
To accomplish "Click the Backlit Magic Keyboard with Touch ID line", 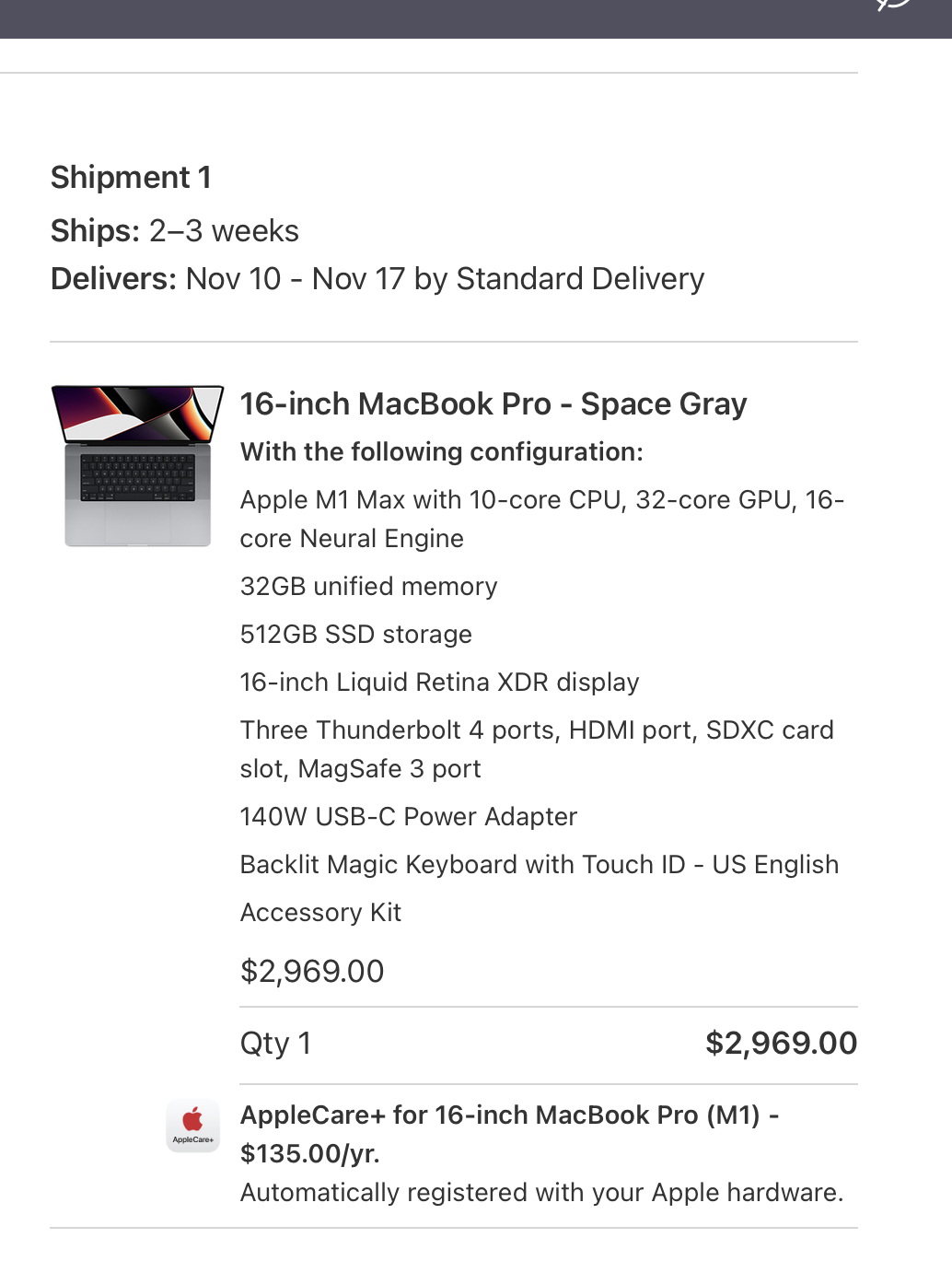I will [x=539, y=865].
